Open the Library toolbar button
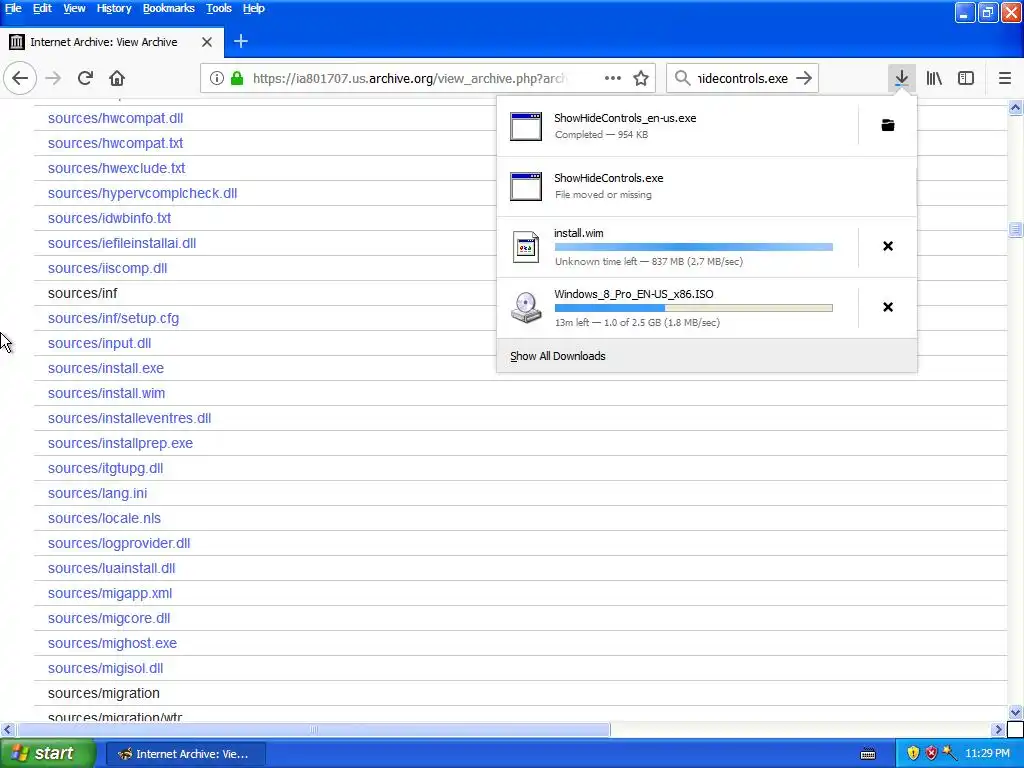 [934, 78]
